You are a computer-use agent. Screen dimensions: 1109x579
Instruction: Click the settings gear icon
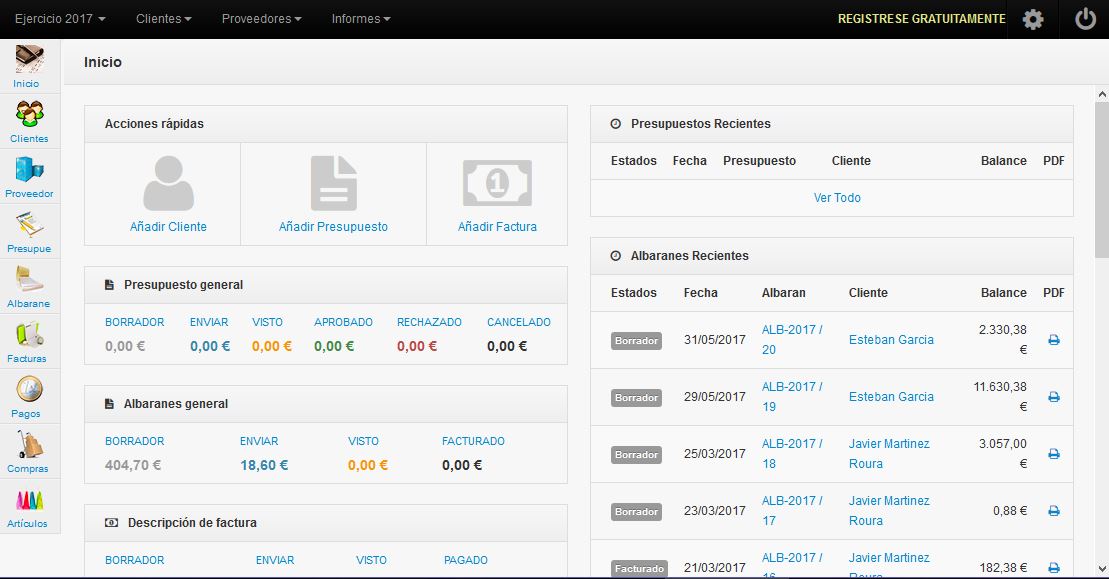pyautogui.click(x=1033, y=19)
